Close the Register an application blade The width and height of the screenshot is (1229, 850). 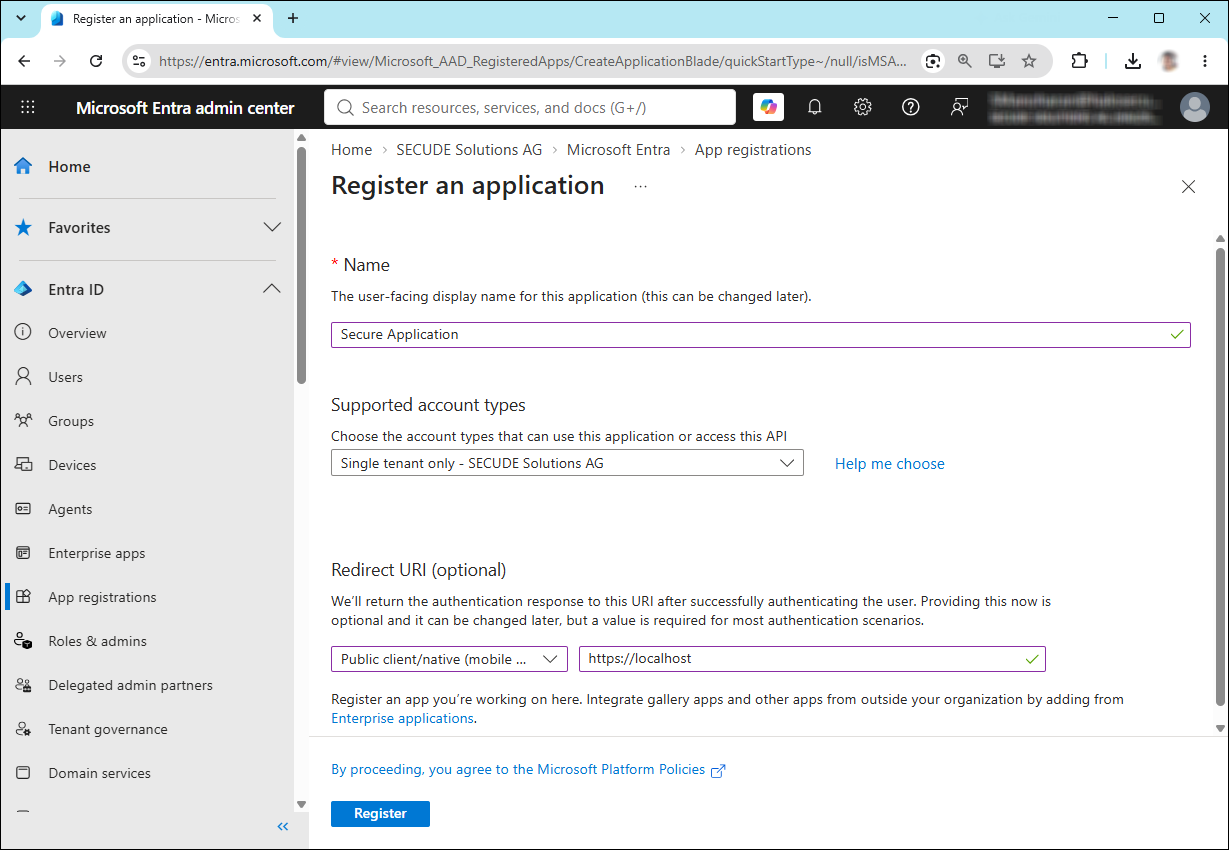pos(1188,186)
